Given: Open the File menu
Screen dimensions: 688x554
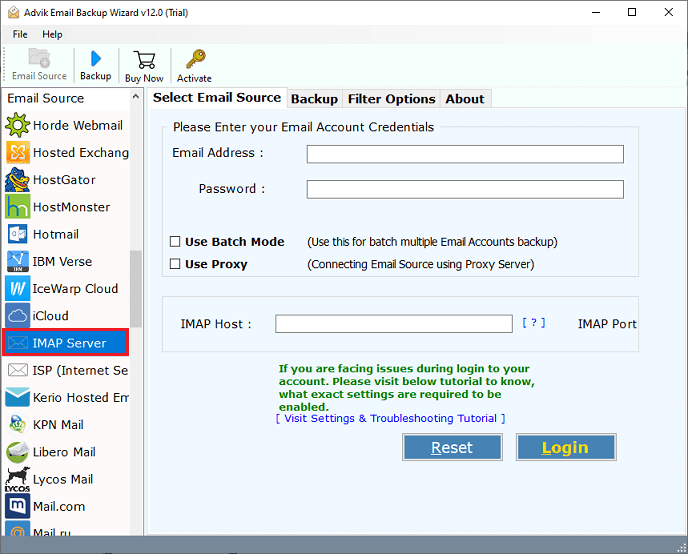Looking at the screenshot, I should (20, 34).
